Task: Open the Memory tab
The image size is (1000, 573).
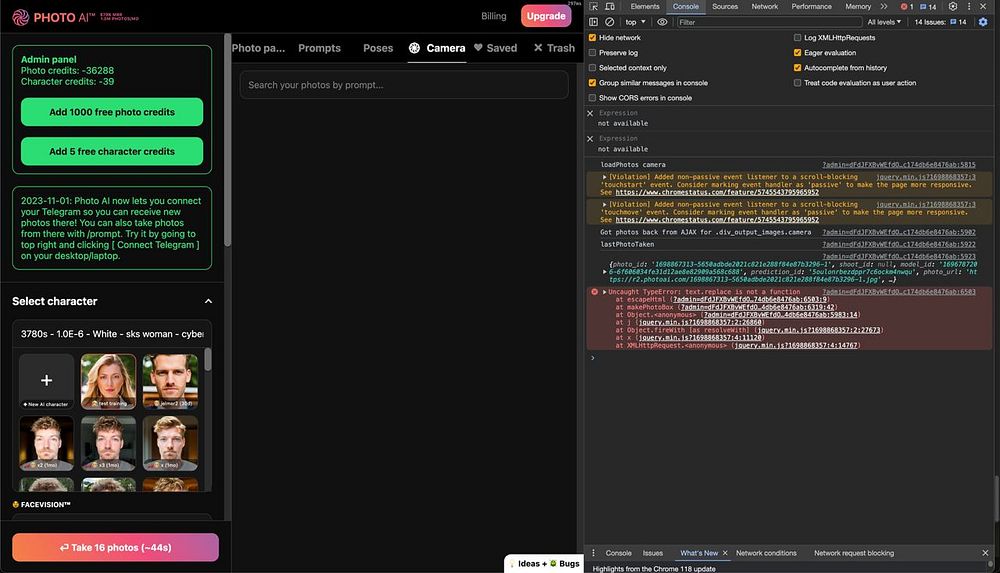Action: click(x=858, y=6)
